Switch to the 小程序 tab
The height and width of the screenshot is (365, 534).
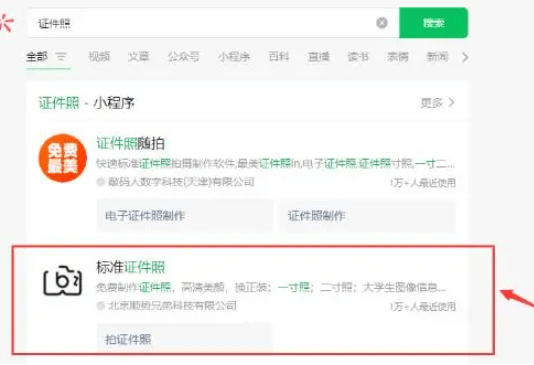[234, 57]
